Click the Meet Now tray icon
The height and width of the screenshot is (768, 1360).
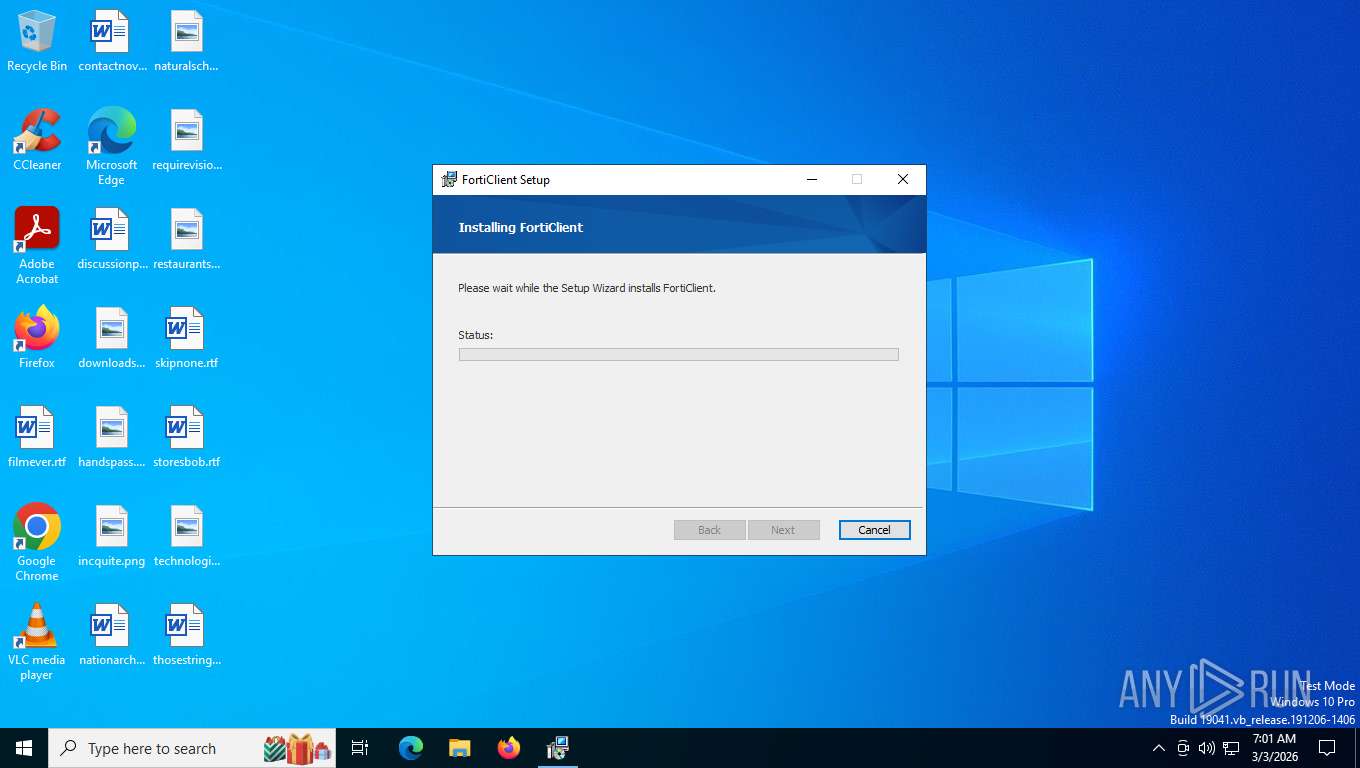pyautogui.click(x=1183, y=748)
